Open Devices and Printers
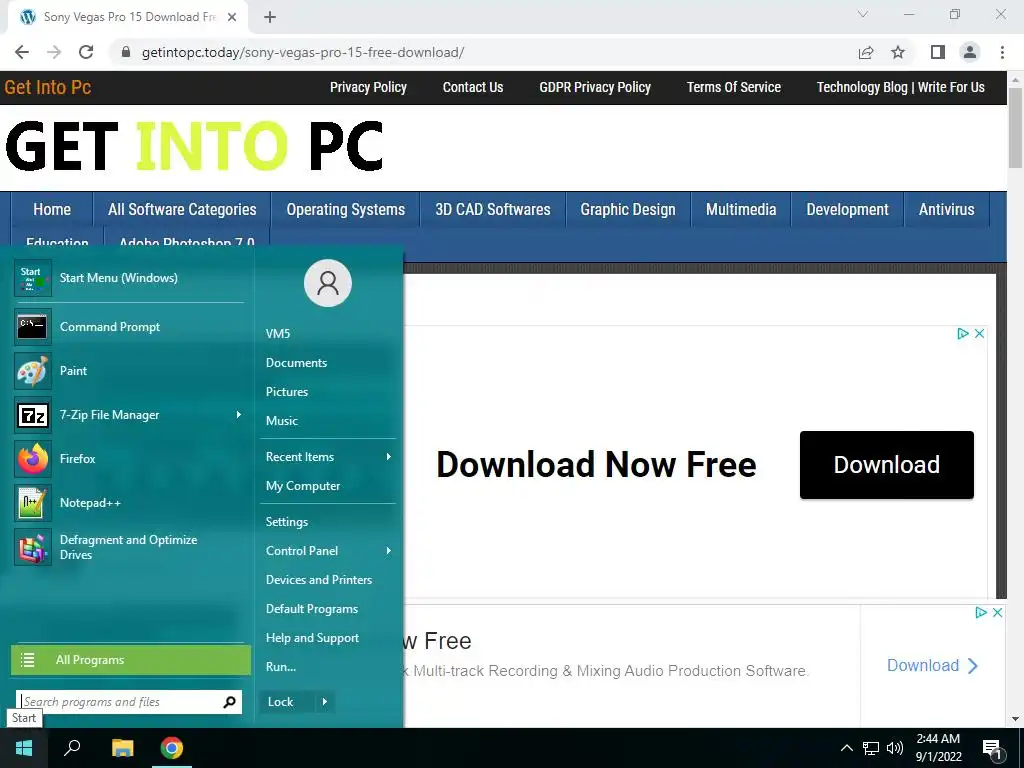This screenshot has height=768, width=1024. 319,580
